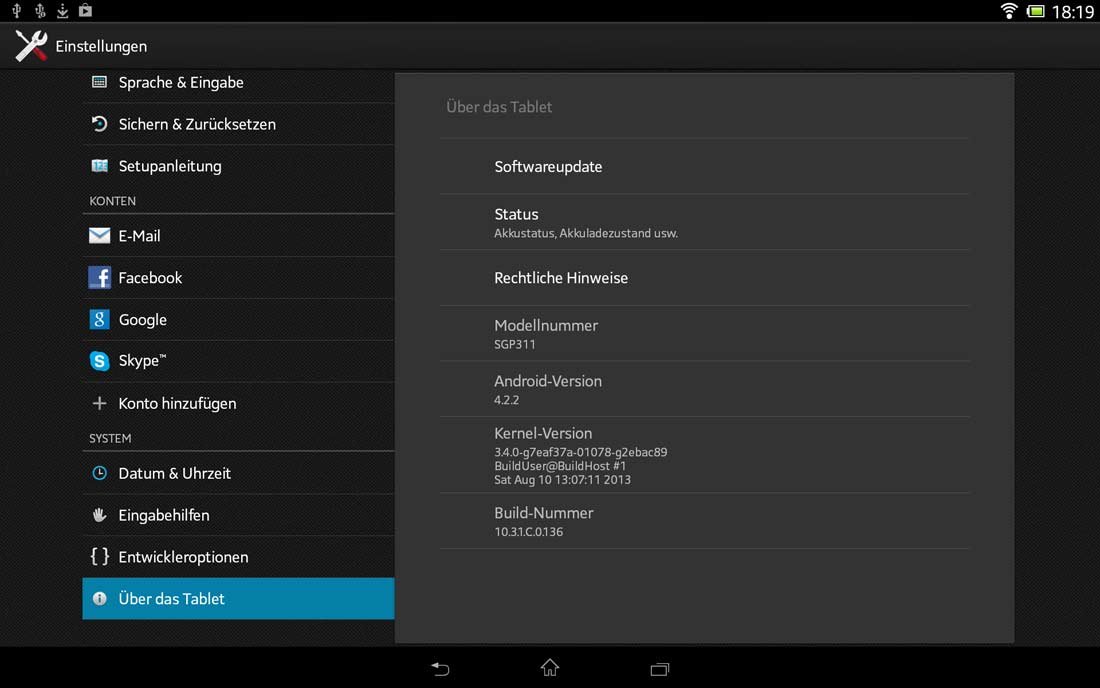The width and height of the screenshot is (1100, 688).
Task: Tap the Home navigation button
Action: 550,668
